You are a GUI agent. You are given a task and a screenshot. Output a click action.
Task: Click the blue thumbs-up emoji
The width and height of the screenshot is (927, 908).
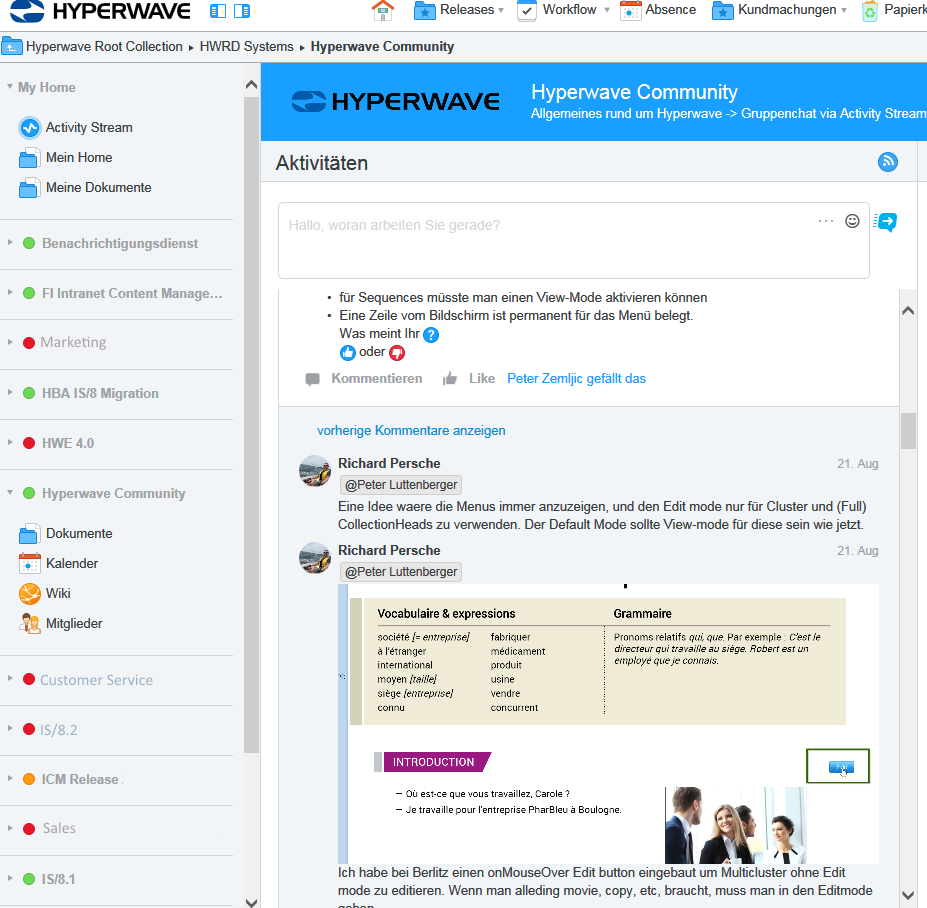coord(348,353)
